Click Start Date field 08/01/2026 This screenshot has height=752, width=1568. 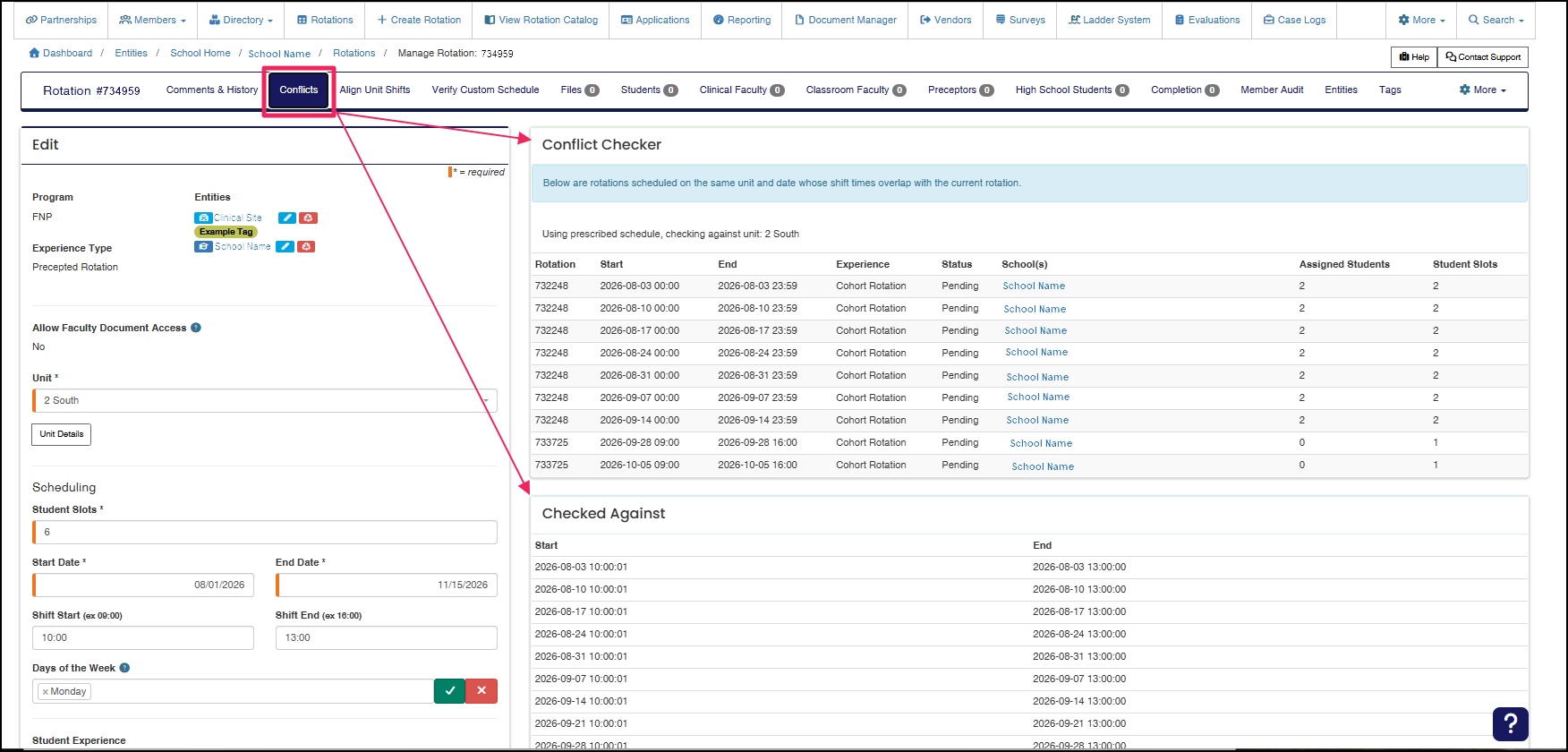click(x=143, y=585)
